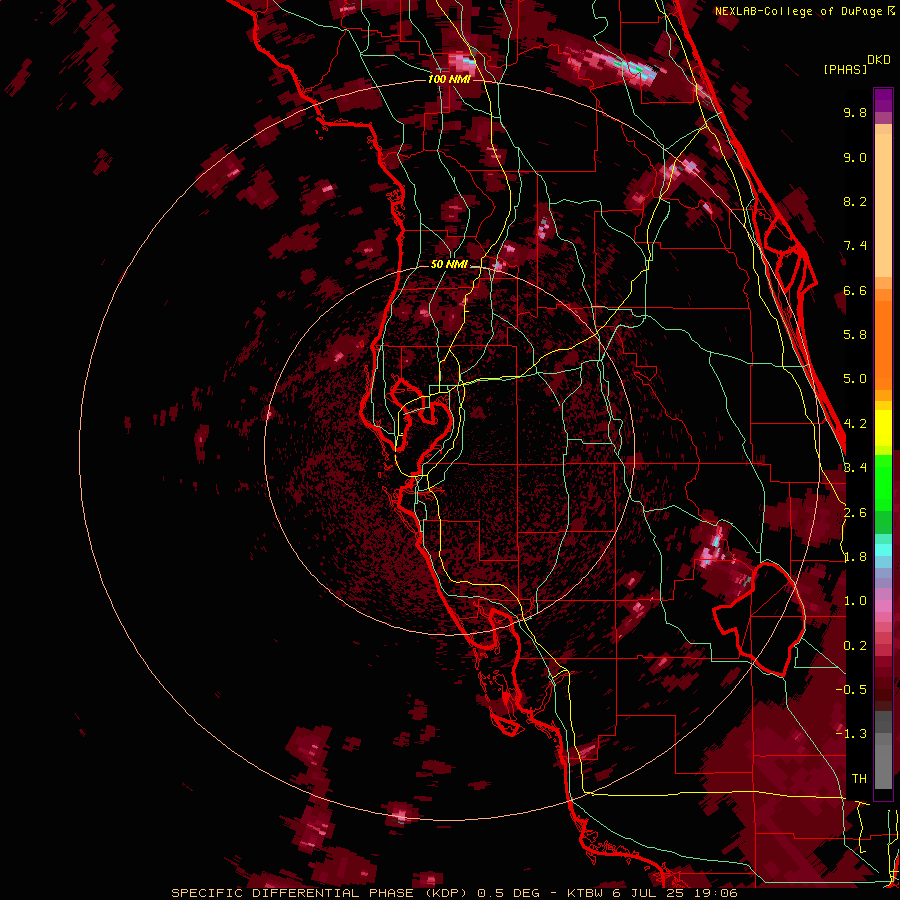Click the 1.8 value on the color scale
The image size is (900, 900).
coord(855,557)
